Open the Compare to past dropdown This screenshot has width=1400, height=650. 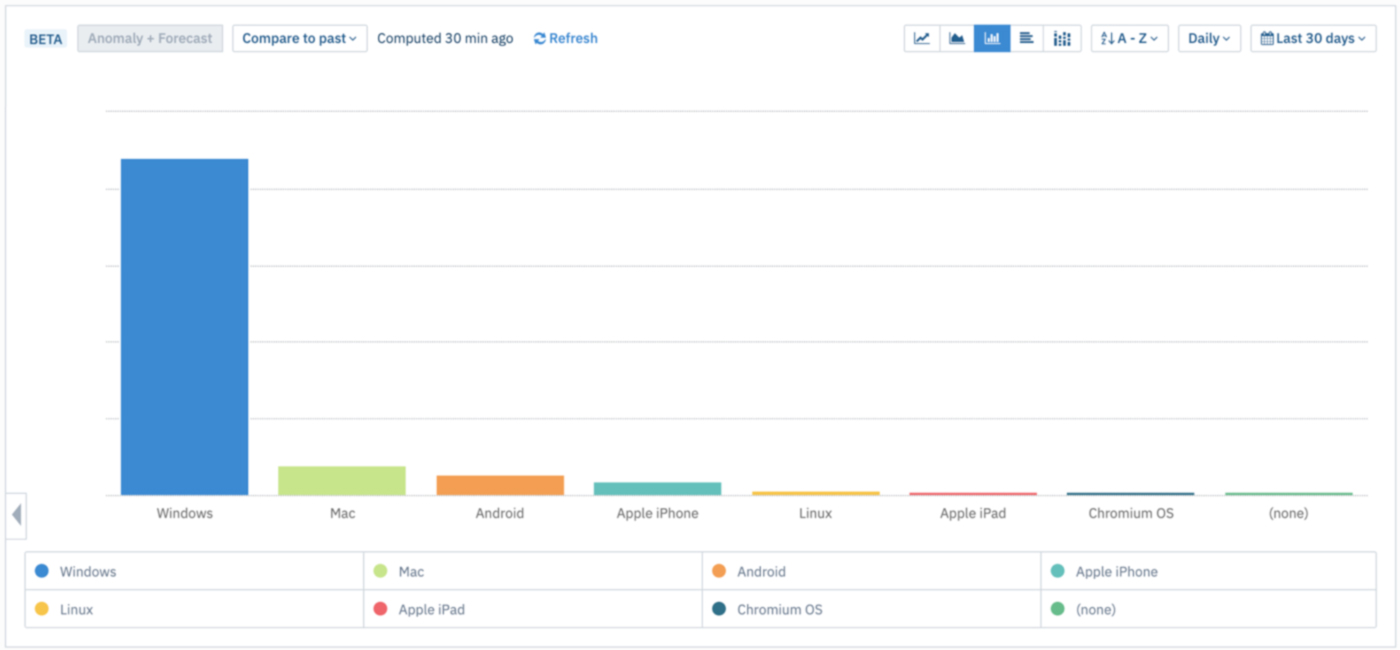pyautogui.click(x=300, y=39)
